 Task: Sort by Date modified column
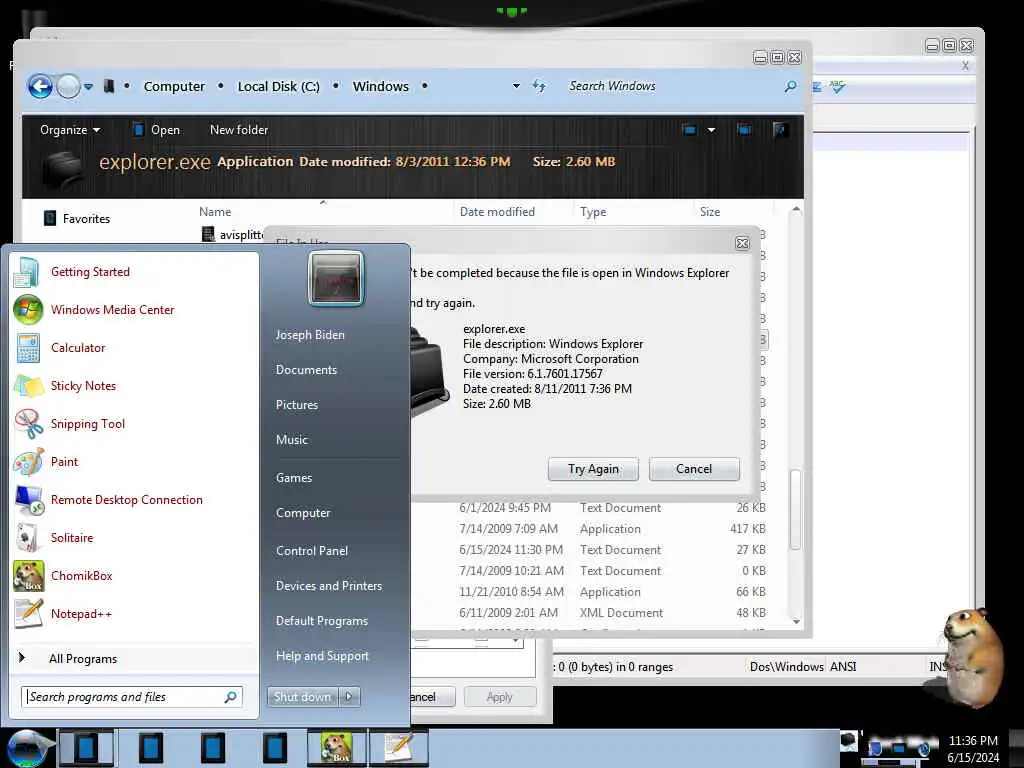pos(497,212)
